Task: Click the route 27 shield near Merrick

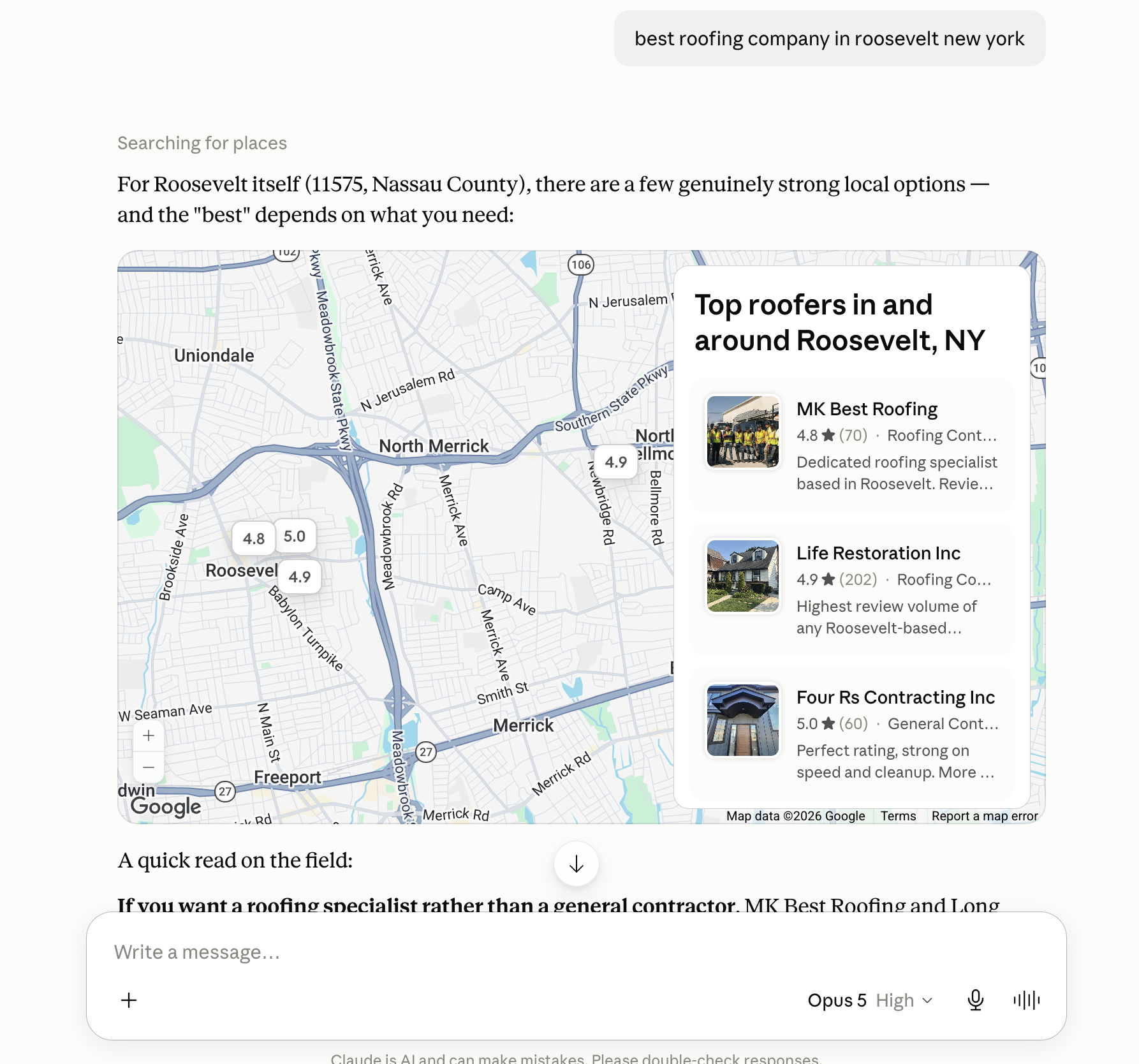Action: tap(426, 752)
